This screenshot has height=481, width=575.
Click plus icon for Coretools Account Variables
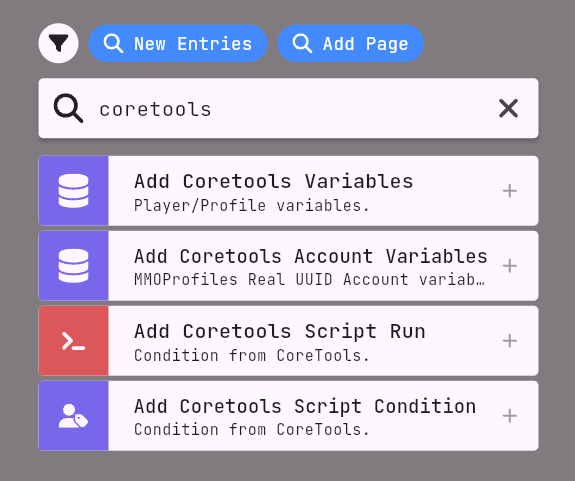click(x=510, y=266)
